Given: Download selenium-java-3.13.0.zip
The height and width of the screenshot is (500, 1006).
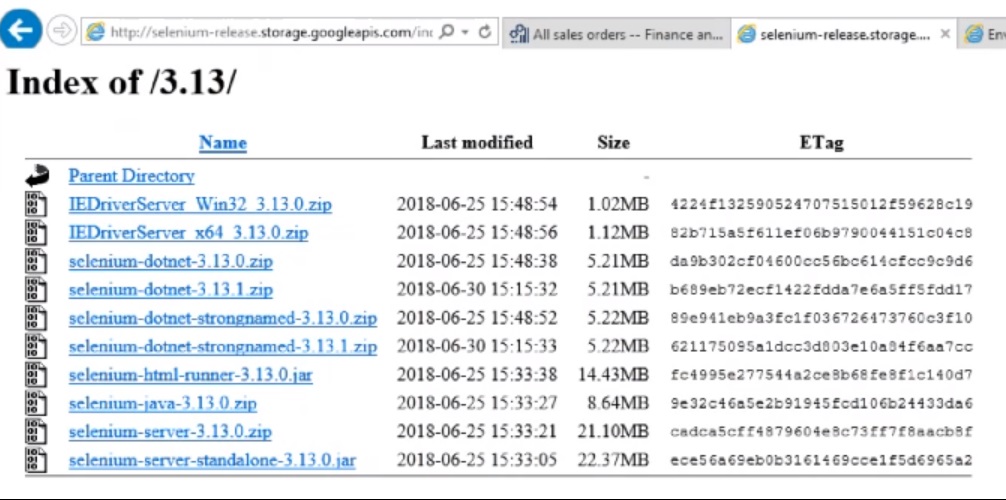Looking at the screenshot, I should coord(163,403).
